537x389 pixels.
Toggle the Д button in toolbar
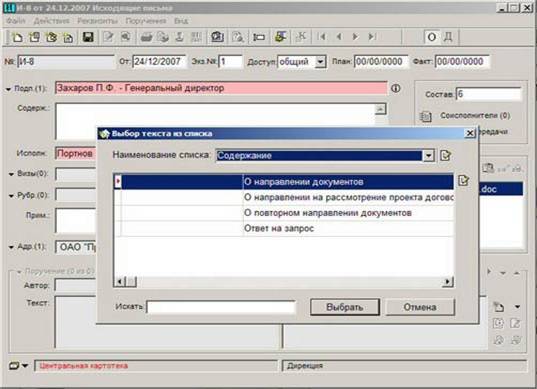coord(448,37)
